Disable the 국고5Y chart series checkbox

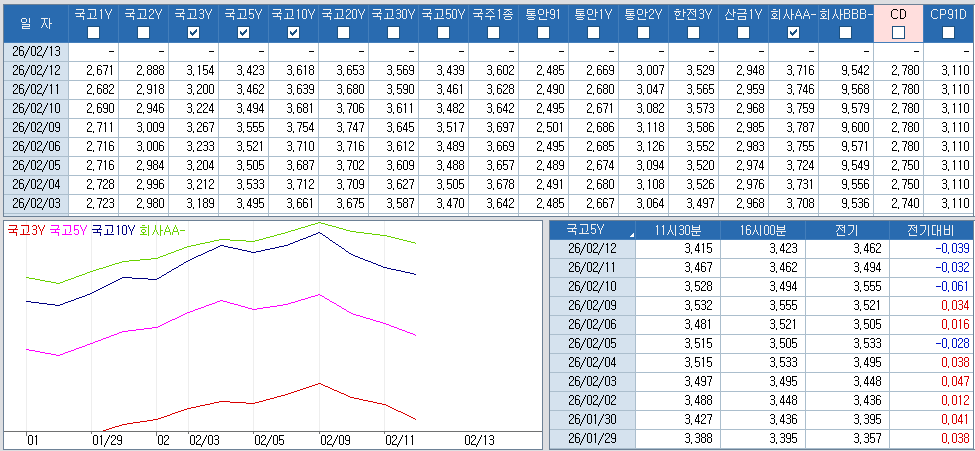[x=243, y=33]
